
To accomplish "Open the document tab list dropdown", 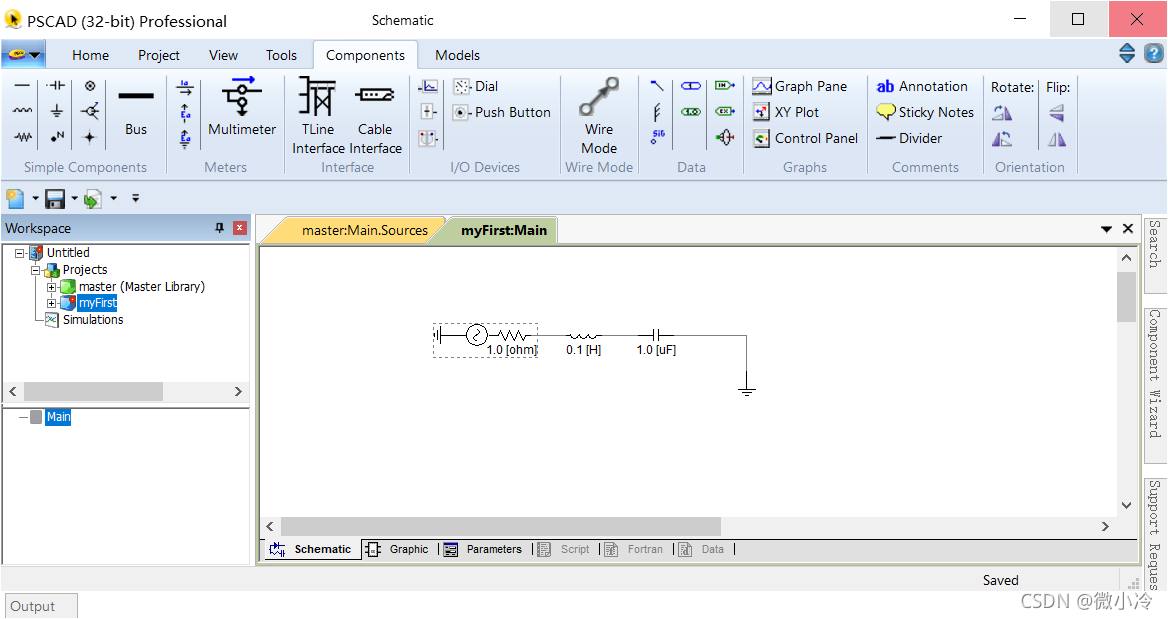I will click(1106, 229).
